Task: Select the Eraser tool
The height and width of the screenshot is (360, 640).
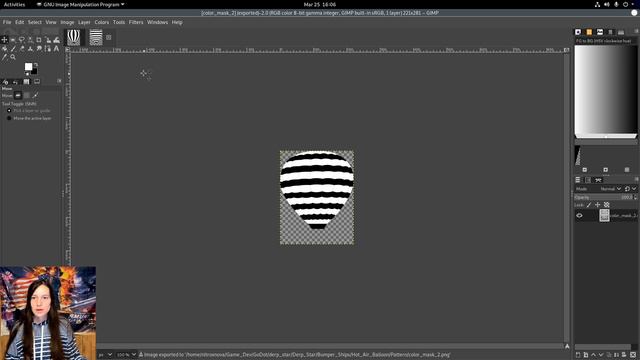Action: click(x=22, y=49)
